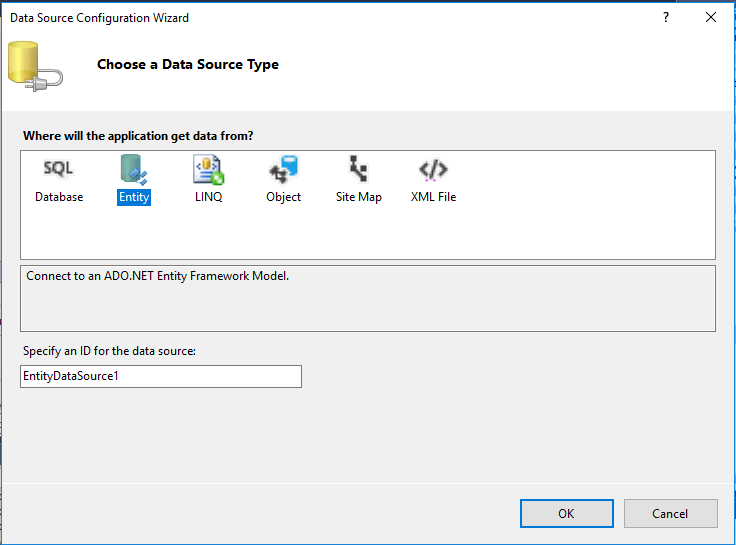The width and height of the screenshot is (736, 545).
Task: Click the "Object" label text
Action: click(x=283, y=197)
